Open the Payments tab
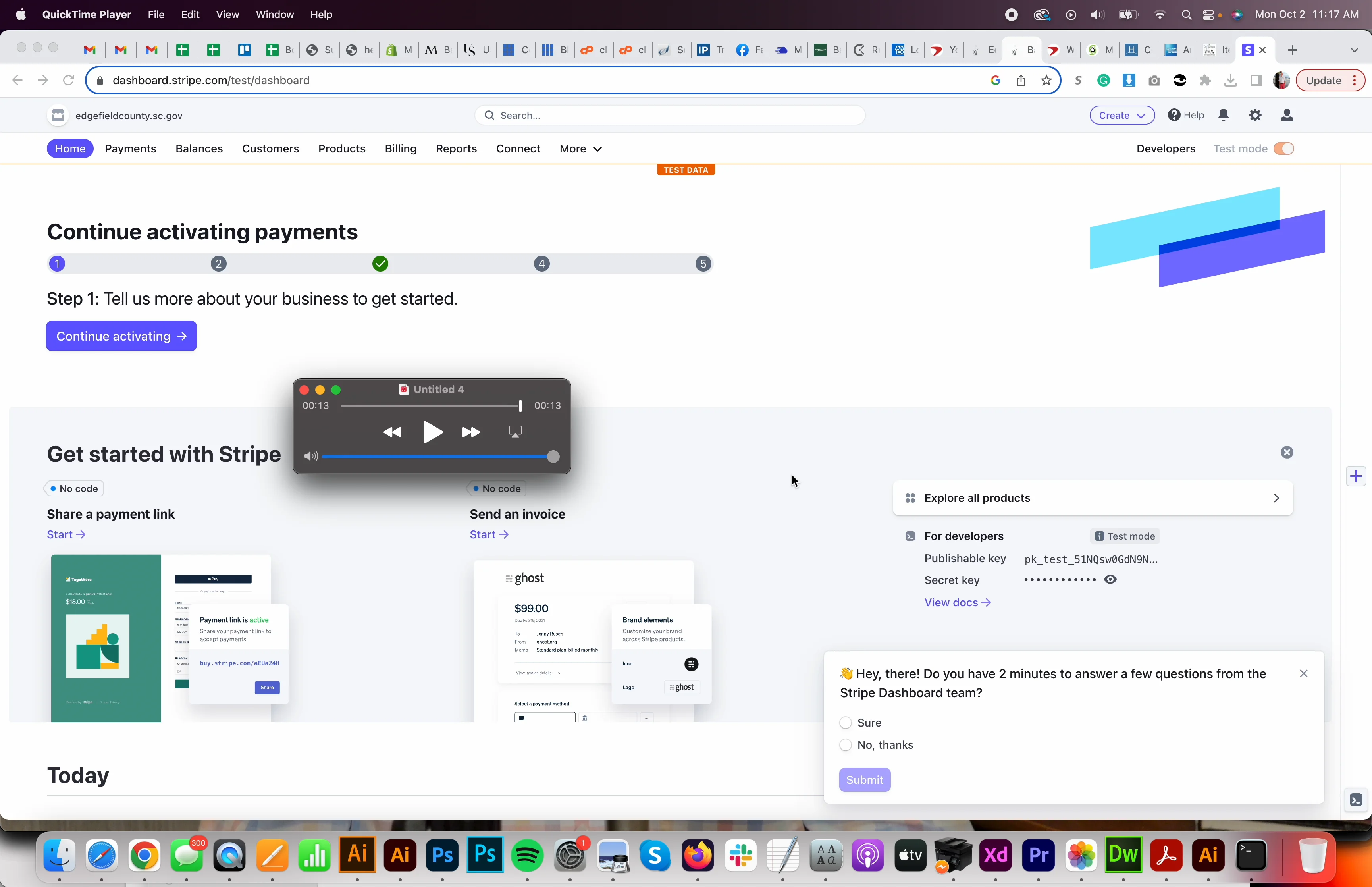The width and height of the screenshot is (1372, 887). (130, 148)
